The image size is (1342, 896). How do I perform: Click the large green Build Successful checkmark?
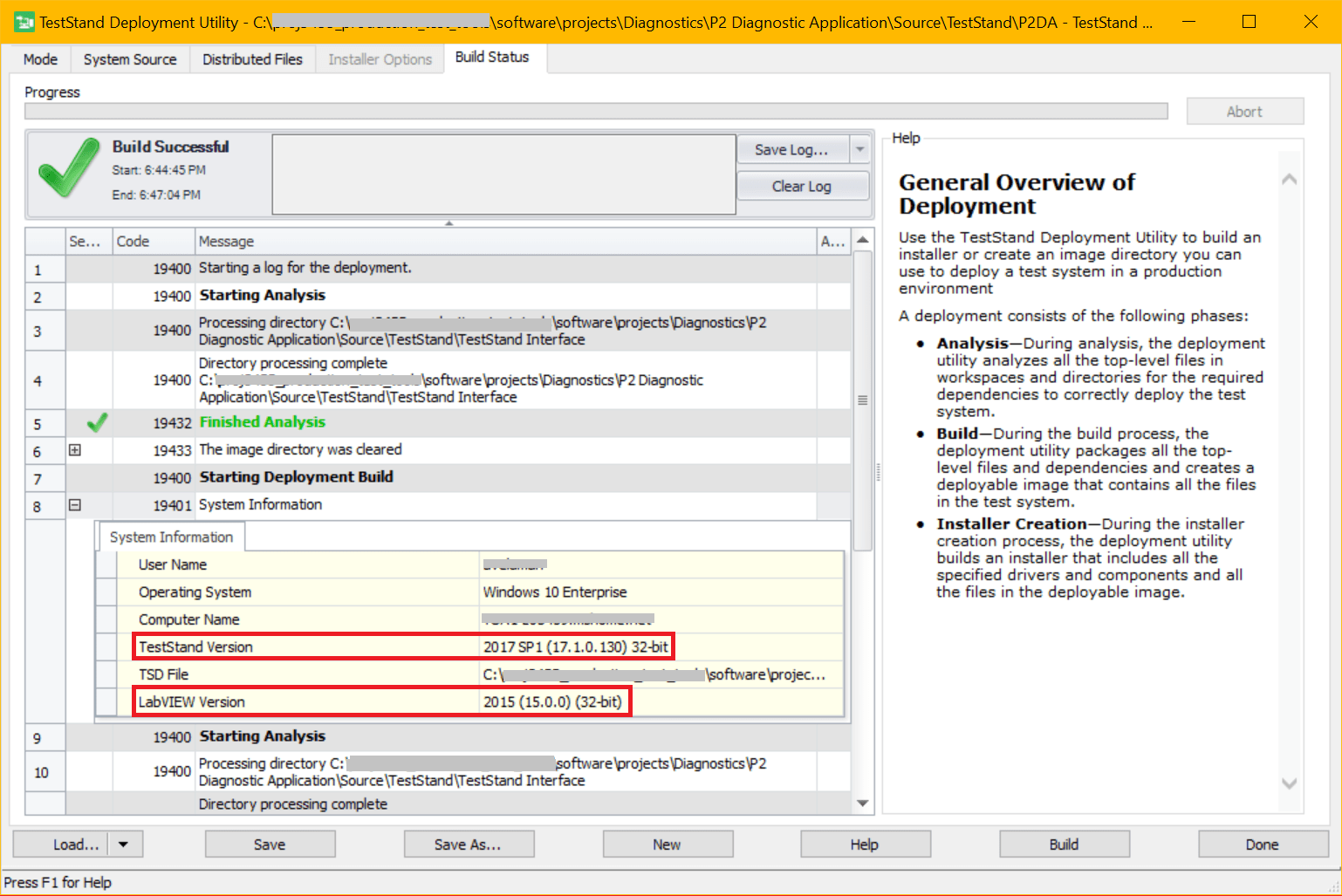pyautogui.click(x=69, y=168)
